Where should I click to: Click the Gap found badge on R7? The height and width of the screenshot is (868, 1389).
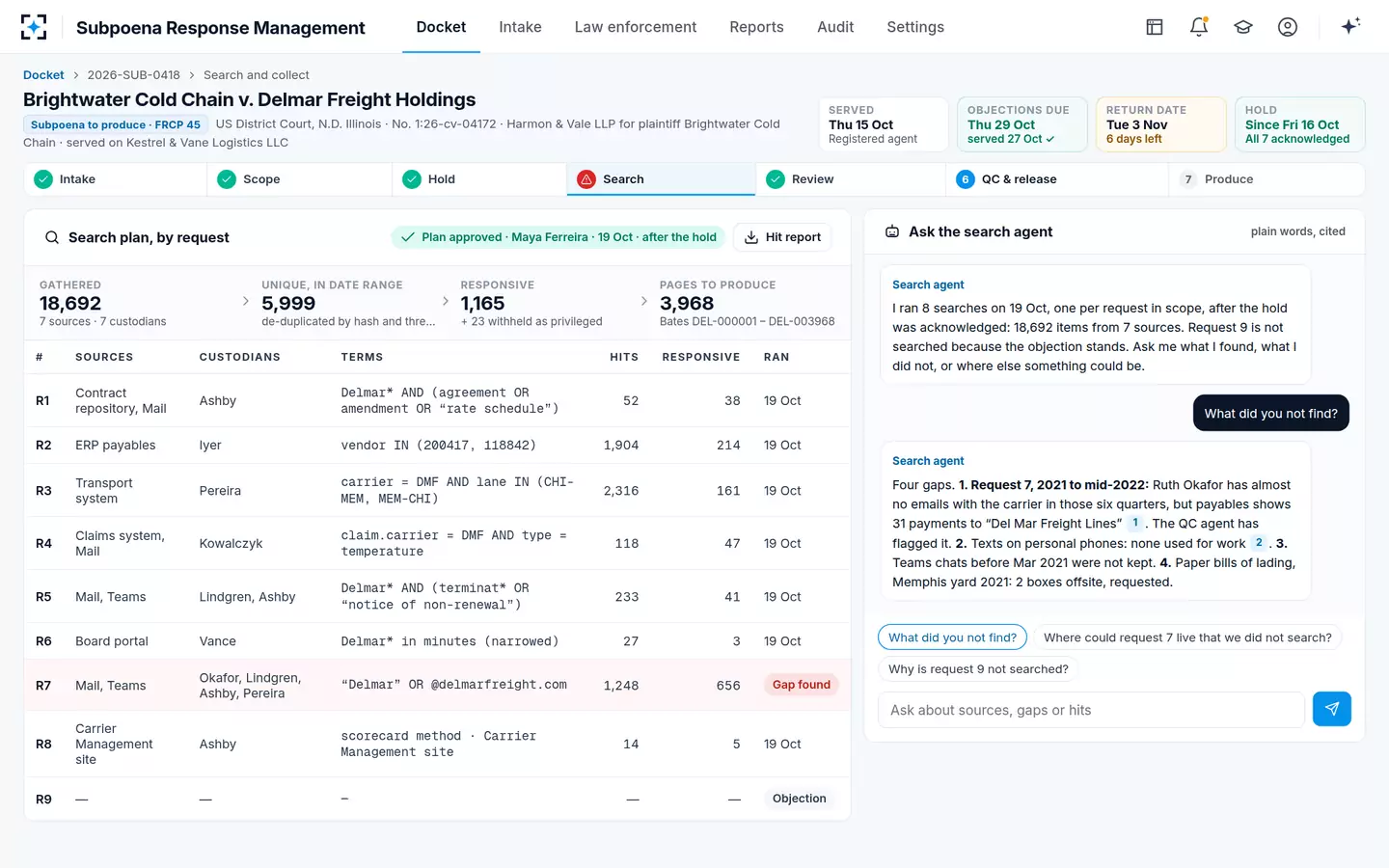802,685
